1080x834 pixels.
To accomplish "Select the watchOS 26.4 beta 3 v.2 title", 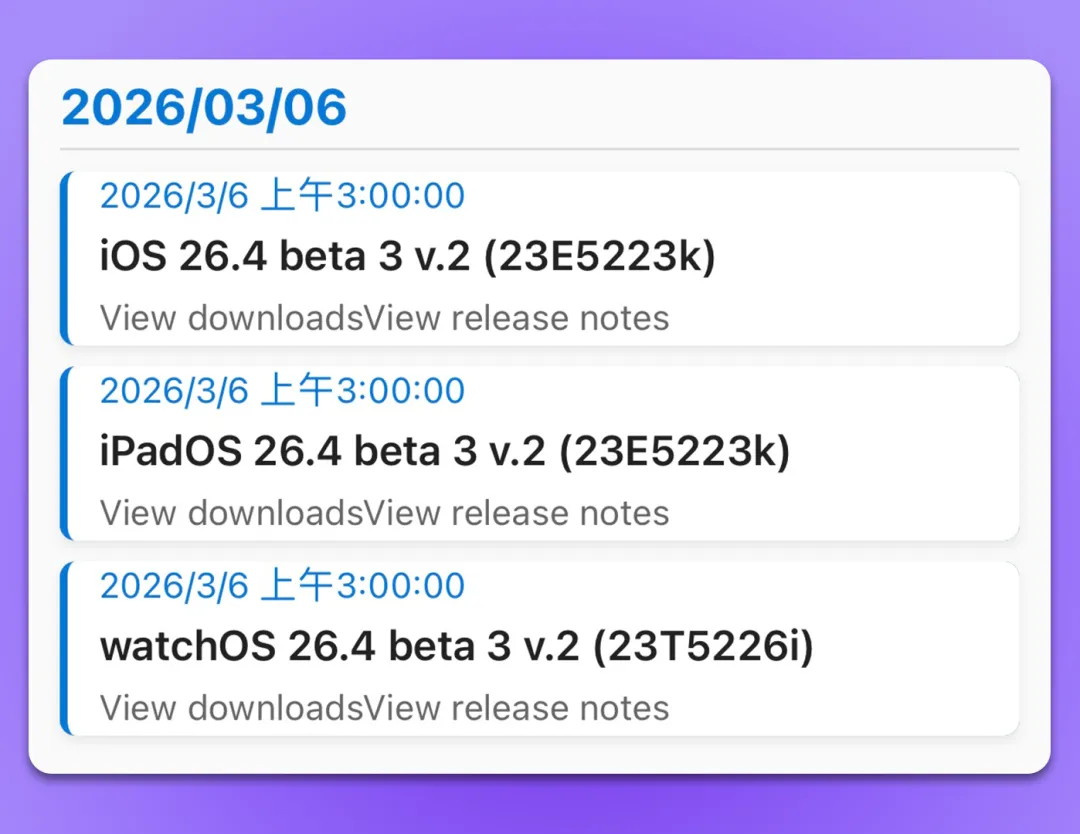I will (456, 647).
